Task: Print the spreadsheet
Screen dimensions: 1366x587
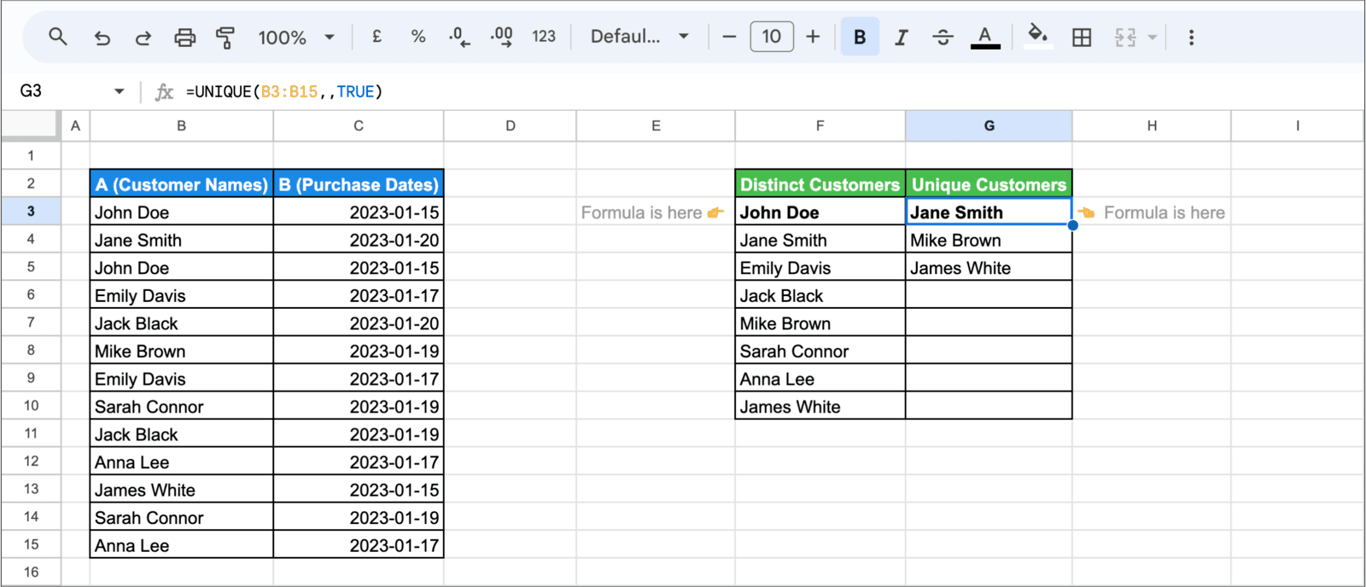Action: (185, 38)
